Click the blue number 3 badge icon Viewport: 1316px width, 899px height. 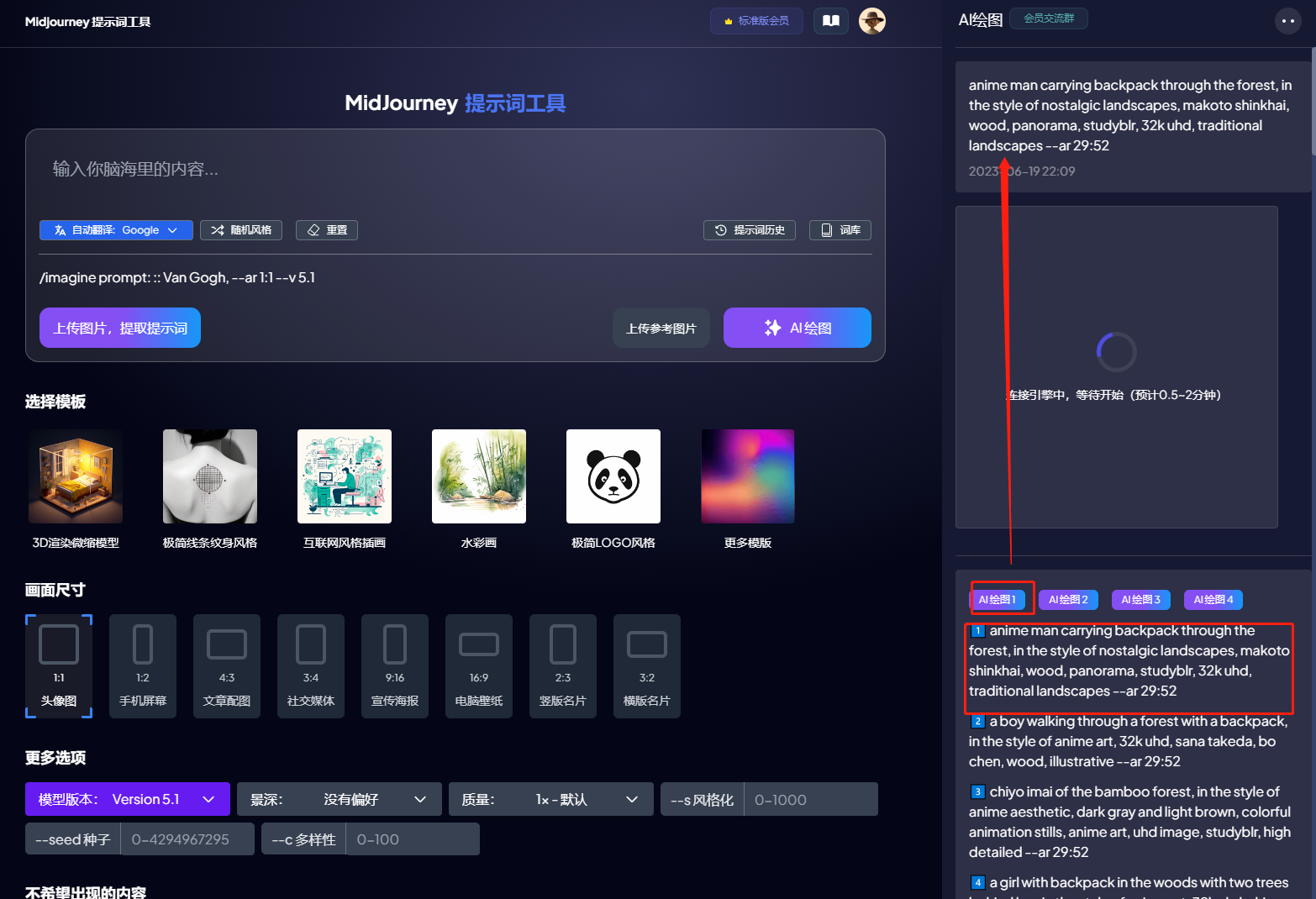(978, 792)
